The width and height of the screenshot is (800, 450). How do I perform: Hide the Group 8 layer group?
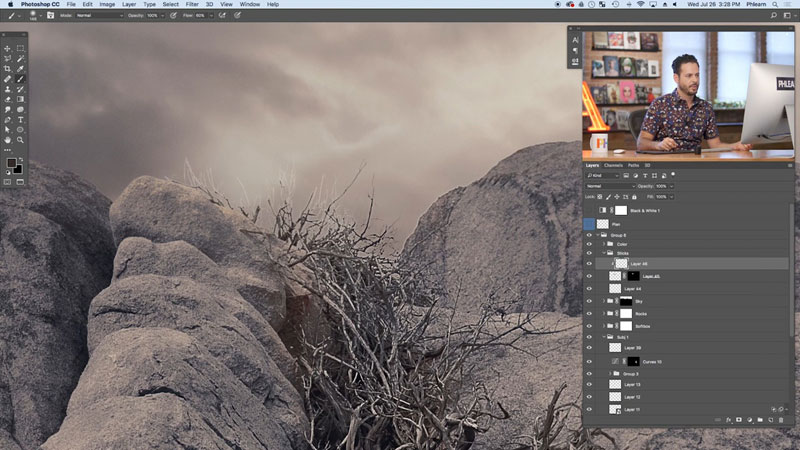(589, 235)
